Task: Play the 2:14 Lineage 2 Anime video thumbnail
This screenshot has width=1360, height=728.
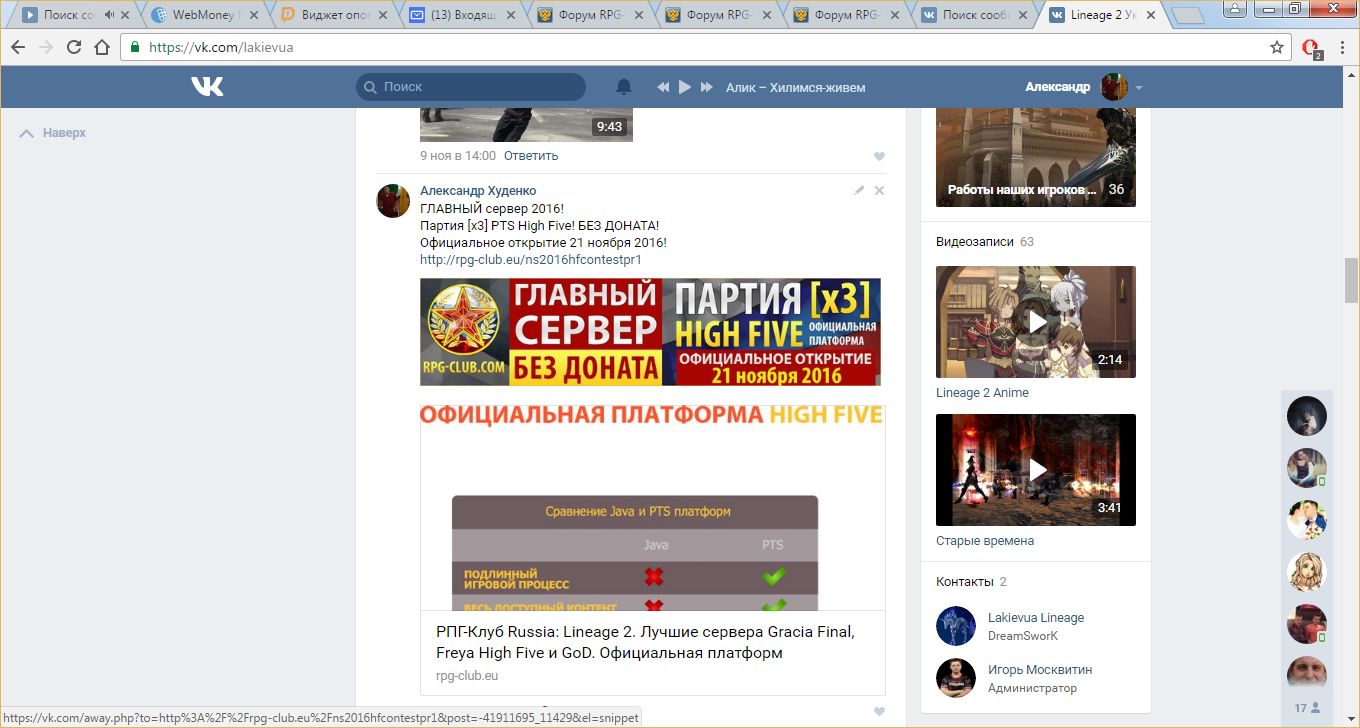Action: (x=1036, y=322)
